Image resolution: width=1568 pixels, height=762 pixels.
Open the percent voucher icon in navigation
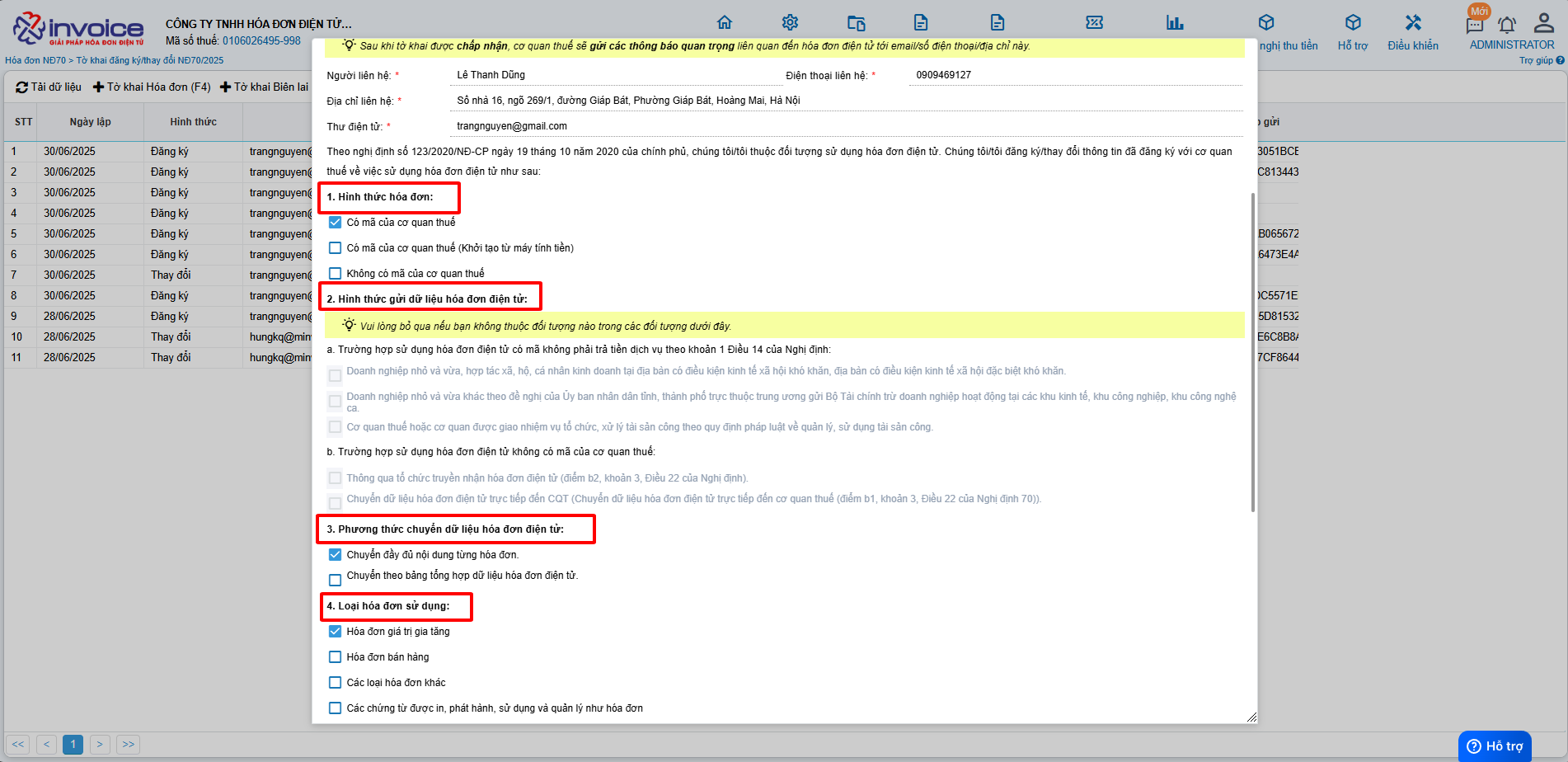pyautogui.click(x=1095, y=22)
